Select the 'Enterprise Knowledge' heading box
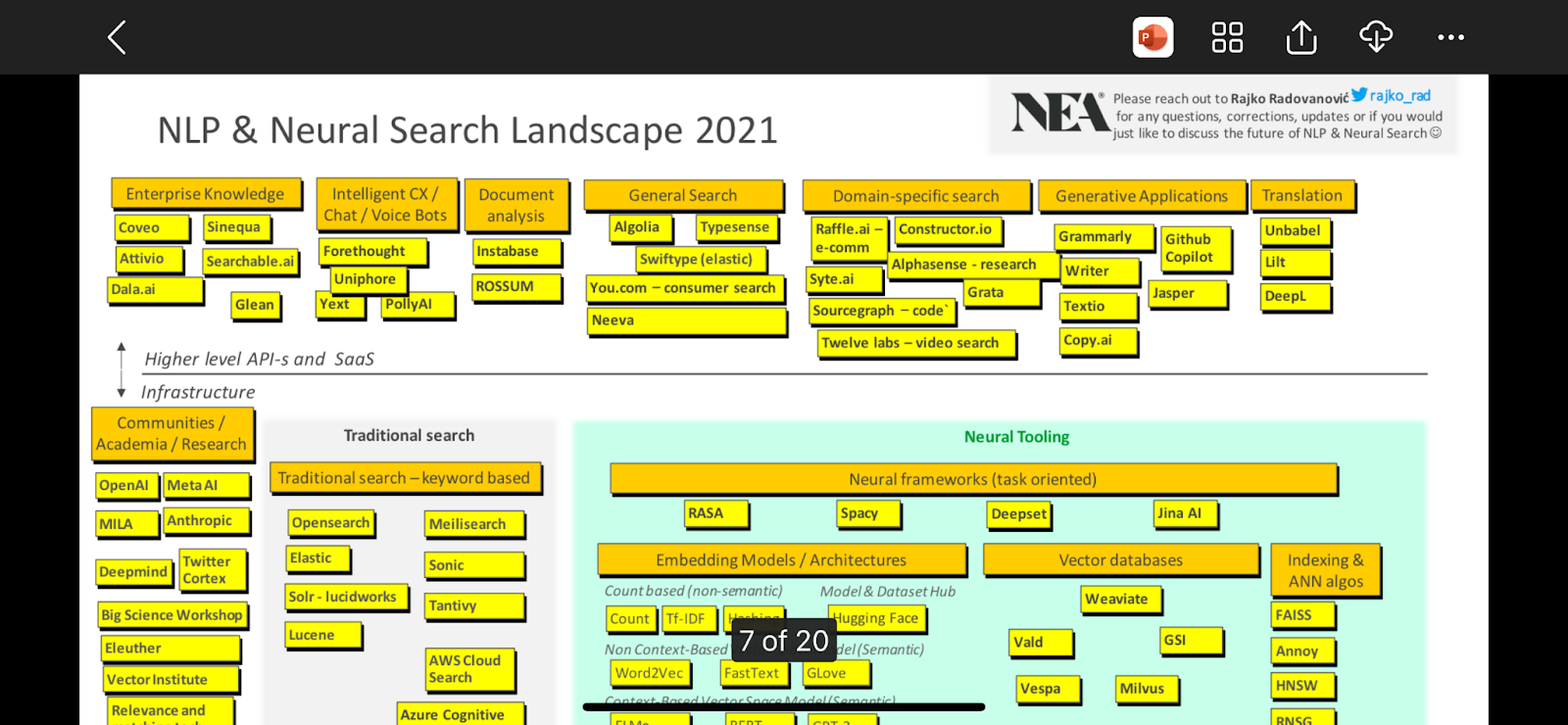The height and width of the screenshot is (725, 1568). coord(205,194)
